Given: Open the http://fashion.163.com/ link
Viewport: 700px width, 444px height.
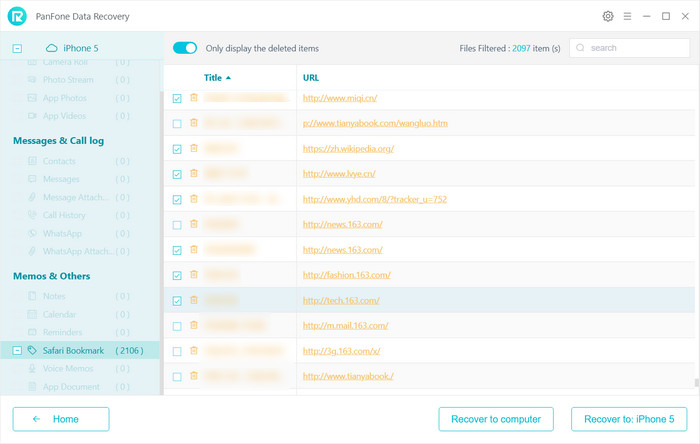Looking at the screenshot, I should coord(346,275).
